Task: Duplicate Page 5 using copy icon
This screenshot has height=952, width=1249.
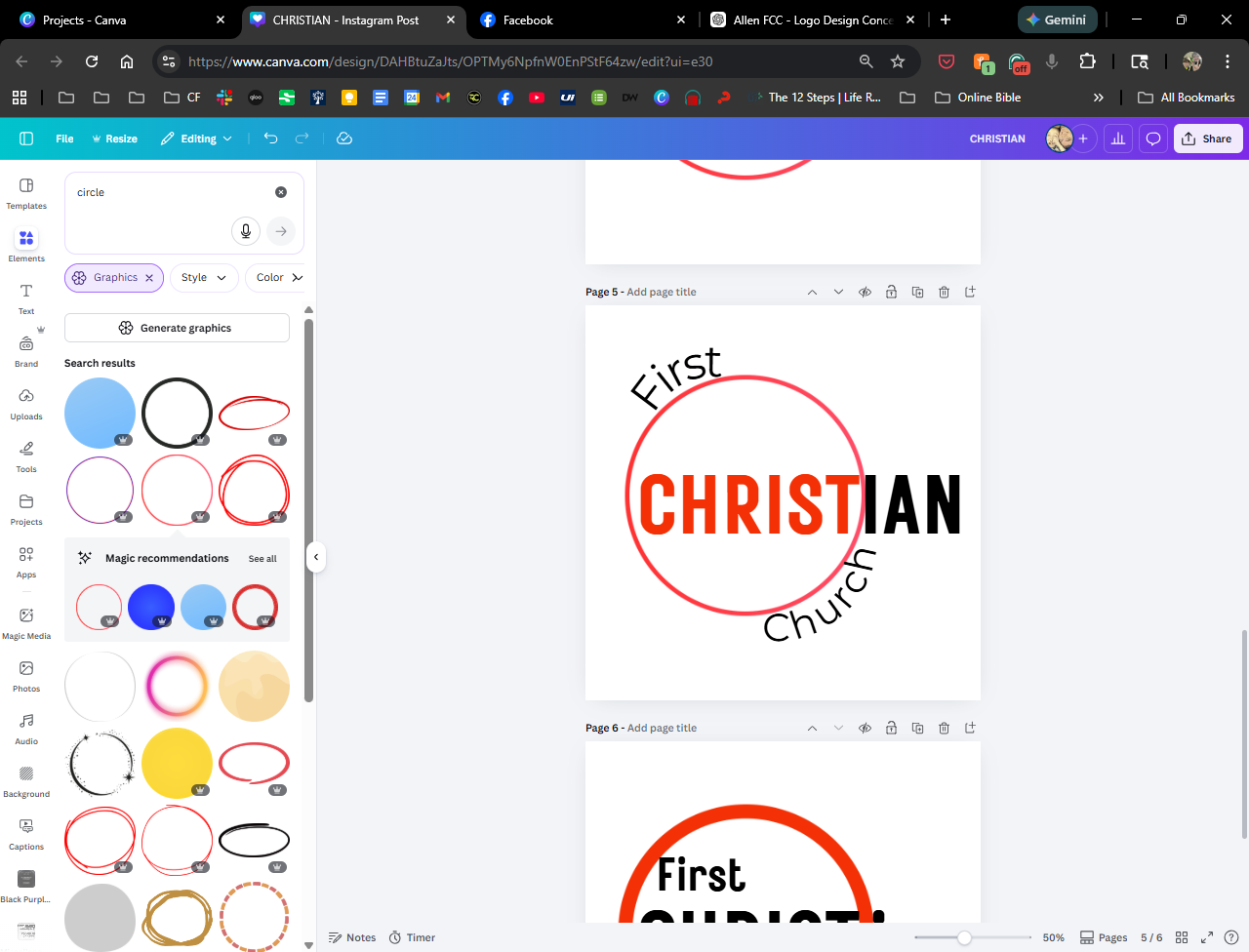Action: point(917,292)
